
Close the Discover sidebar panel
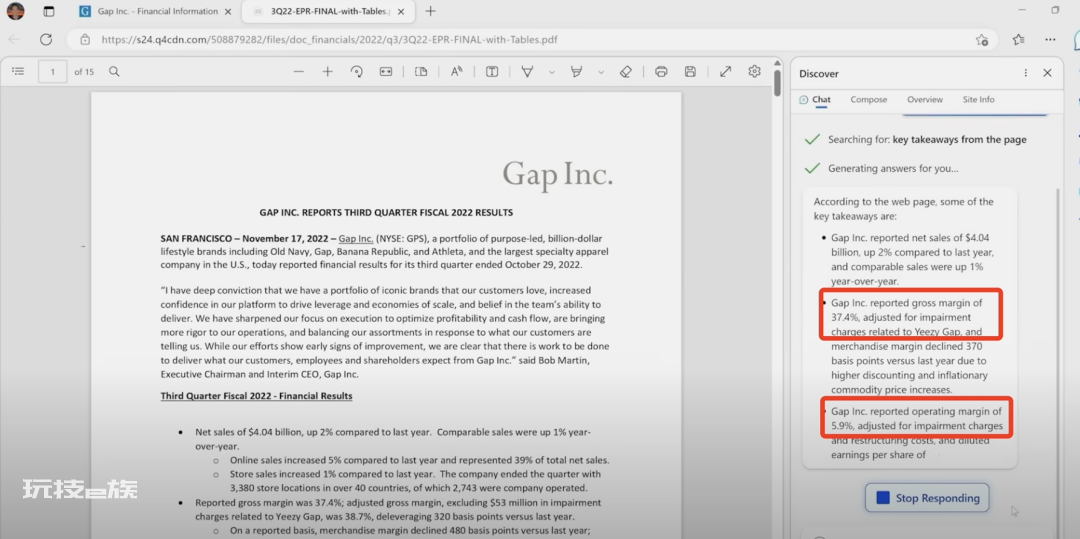point(1048,73)
